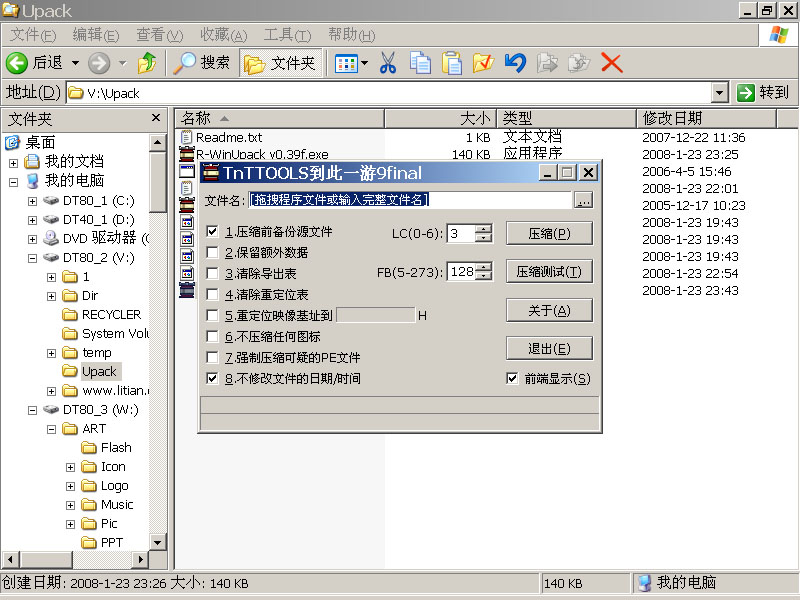
Task: Open the Help (H) menu
Action: [x=351, y=35]
